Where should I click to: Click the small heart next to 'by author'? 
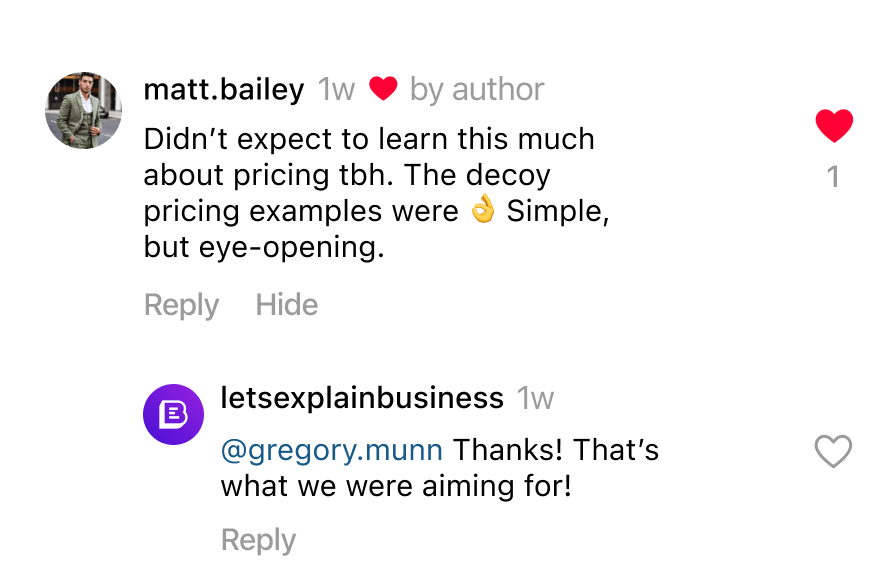383,89
